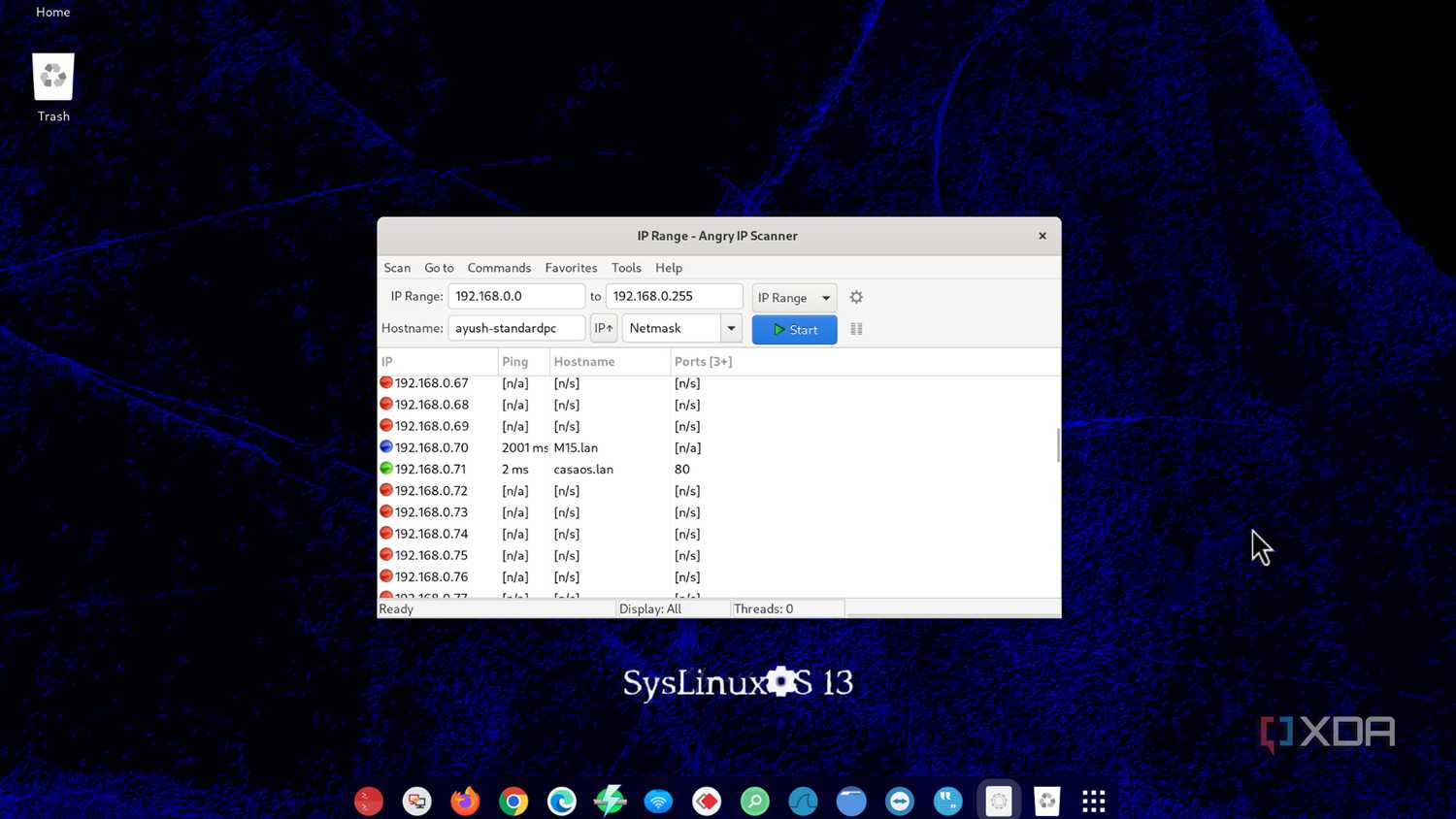Open the remote desktop monitors icon in dock

click(417, 801)
